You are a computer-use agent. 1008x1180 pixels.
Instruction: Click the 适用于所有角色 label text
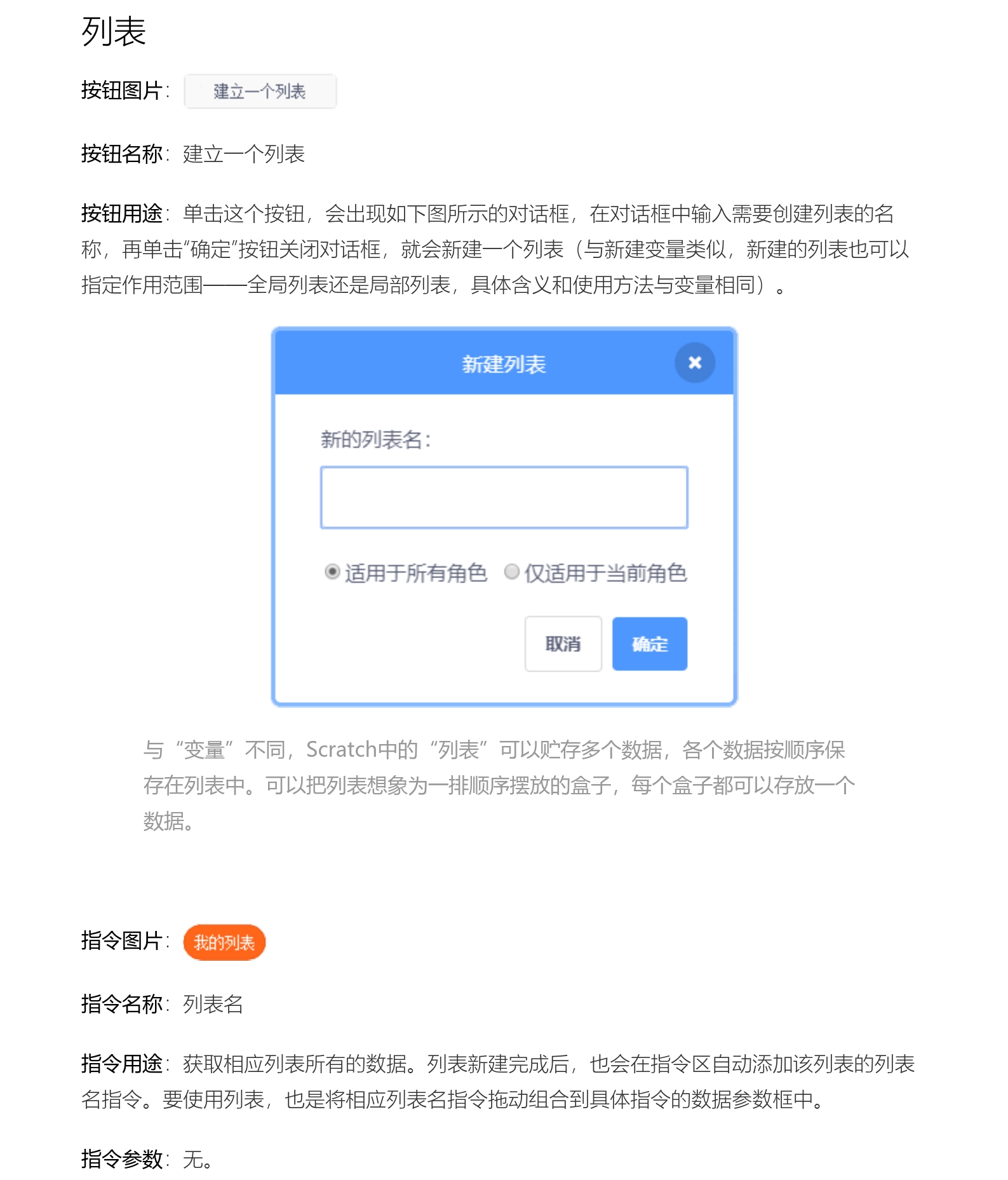click(x=416, y=573)
